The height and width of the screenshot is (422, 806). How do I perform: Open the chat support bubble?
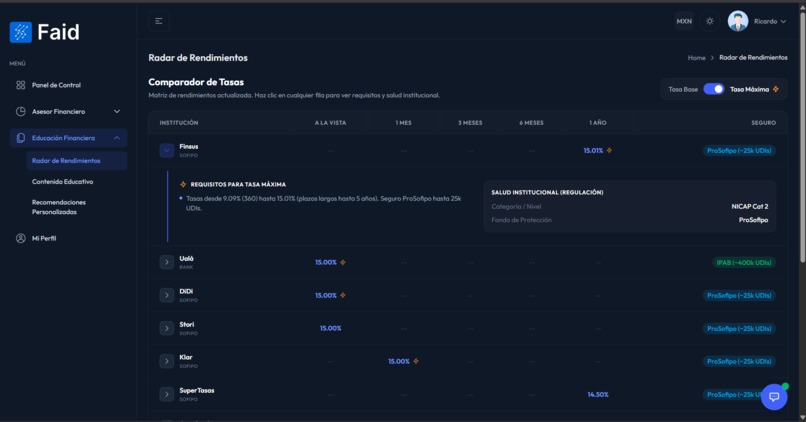[774, 396]
